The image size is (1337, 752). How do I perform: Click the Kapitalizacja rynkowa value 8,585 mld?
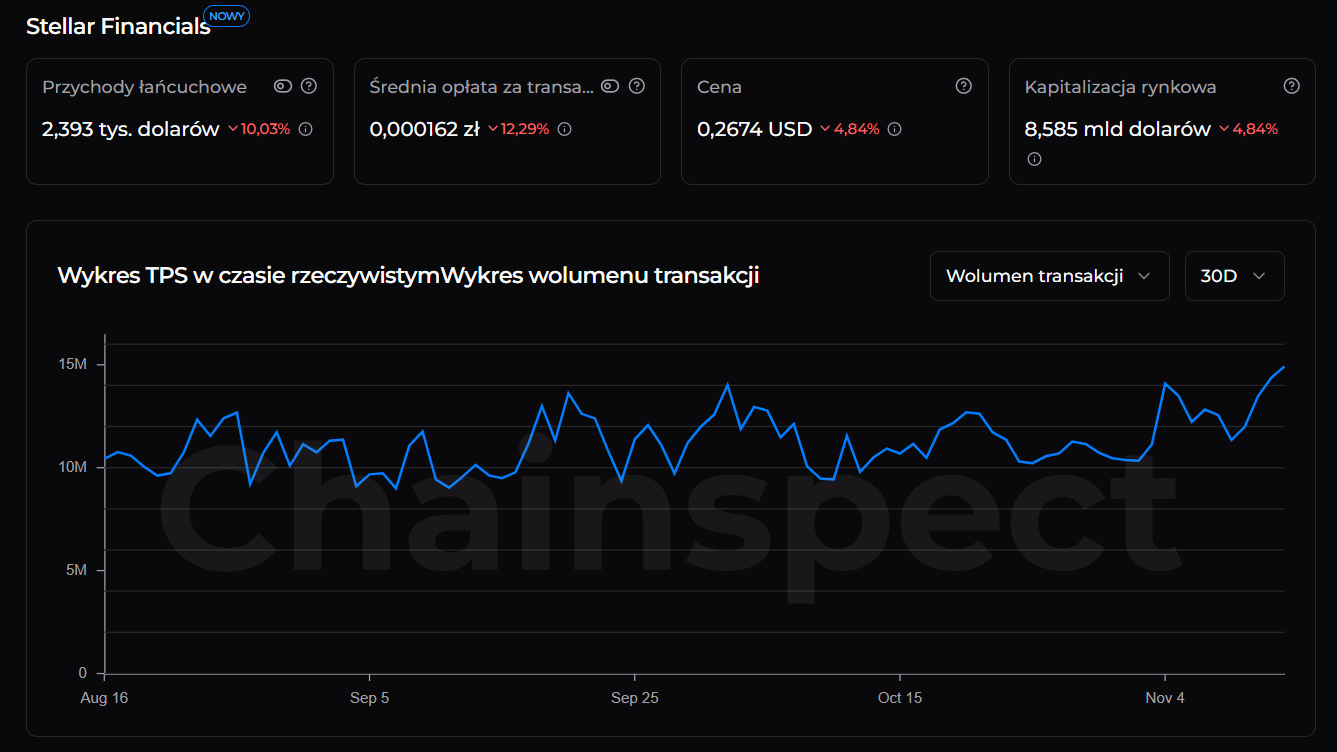pyautogui.click(x=1117, y=129)
